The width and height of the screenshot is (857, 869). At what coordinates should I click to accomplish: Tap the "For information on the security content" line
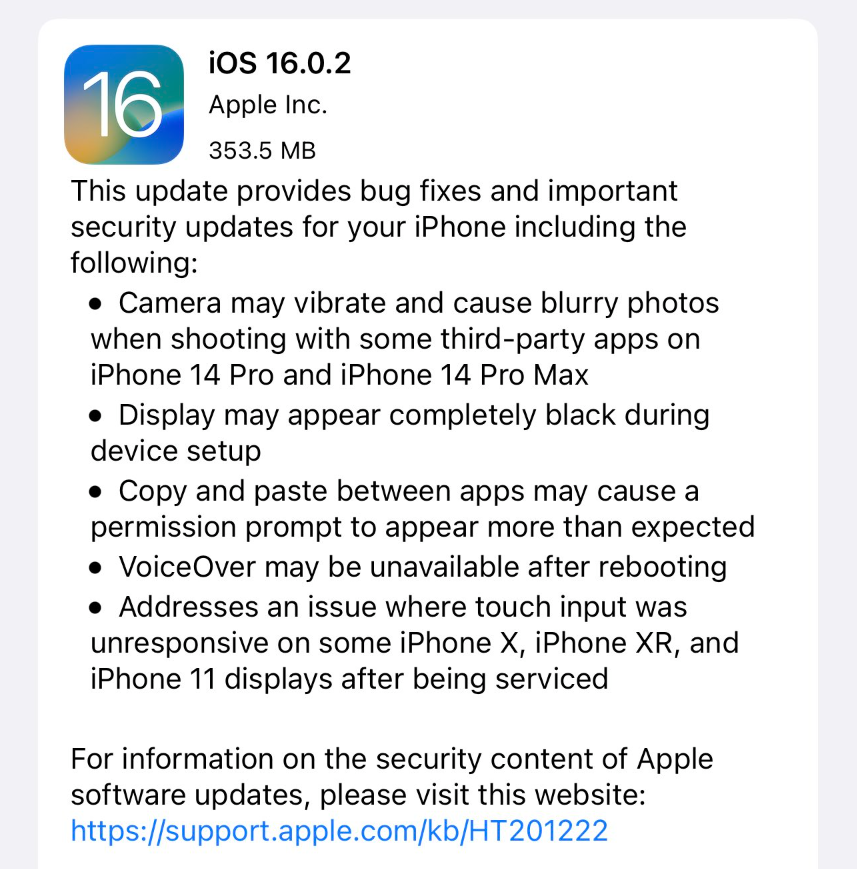pos(392,759)
